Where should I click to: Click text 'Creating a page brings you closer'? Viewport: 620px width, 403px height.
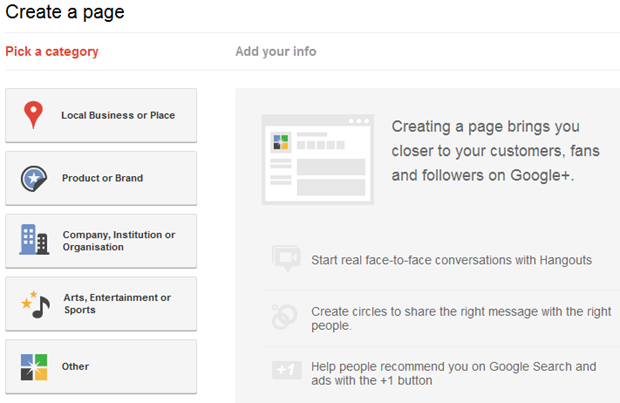click(x=495, y=151)
